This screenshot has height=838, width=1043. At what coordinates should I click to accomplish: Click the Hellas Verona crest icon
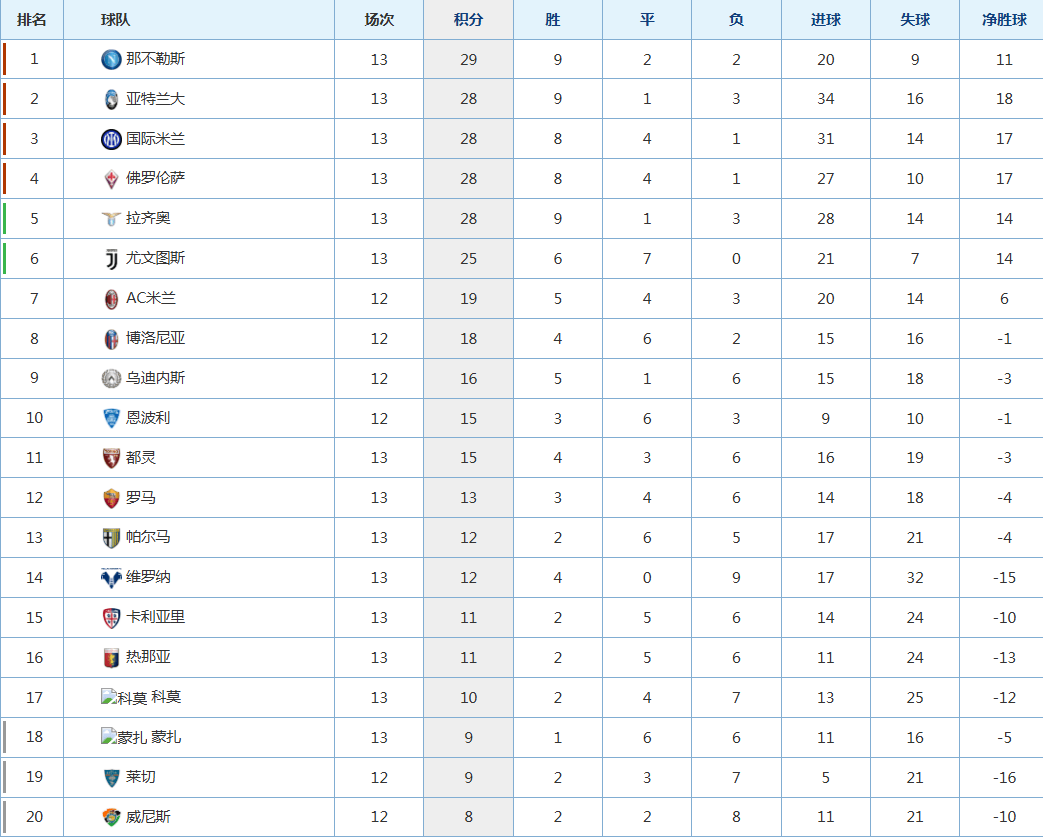[x=111, y=578]
